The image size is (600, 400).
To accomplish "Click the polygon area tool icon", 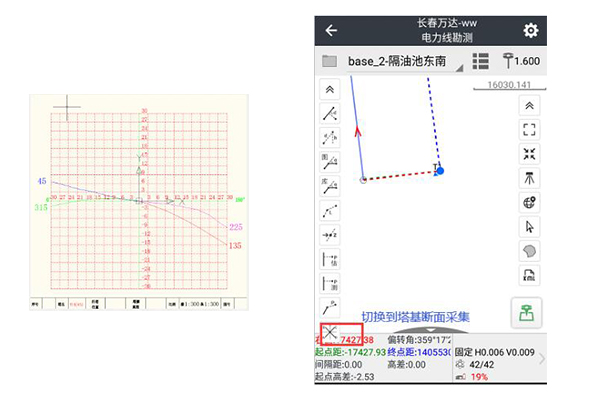I will point(530,251).
